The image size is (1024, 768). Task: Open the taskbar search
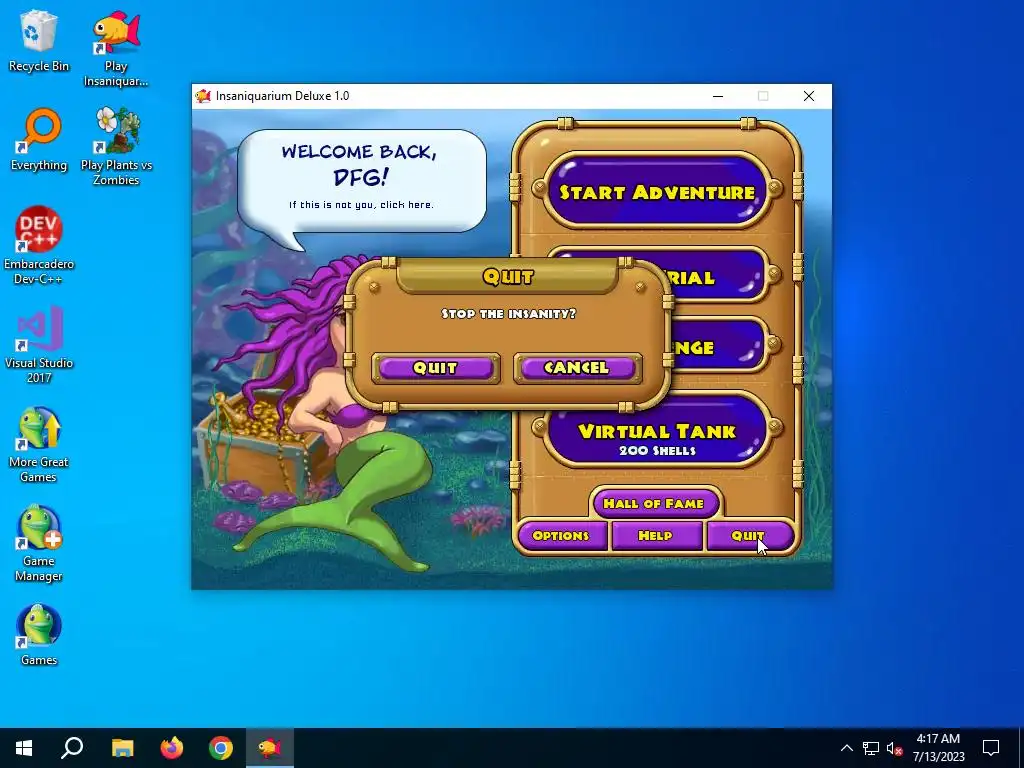72,748
